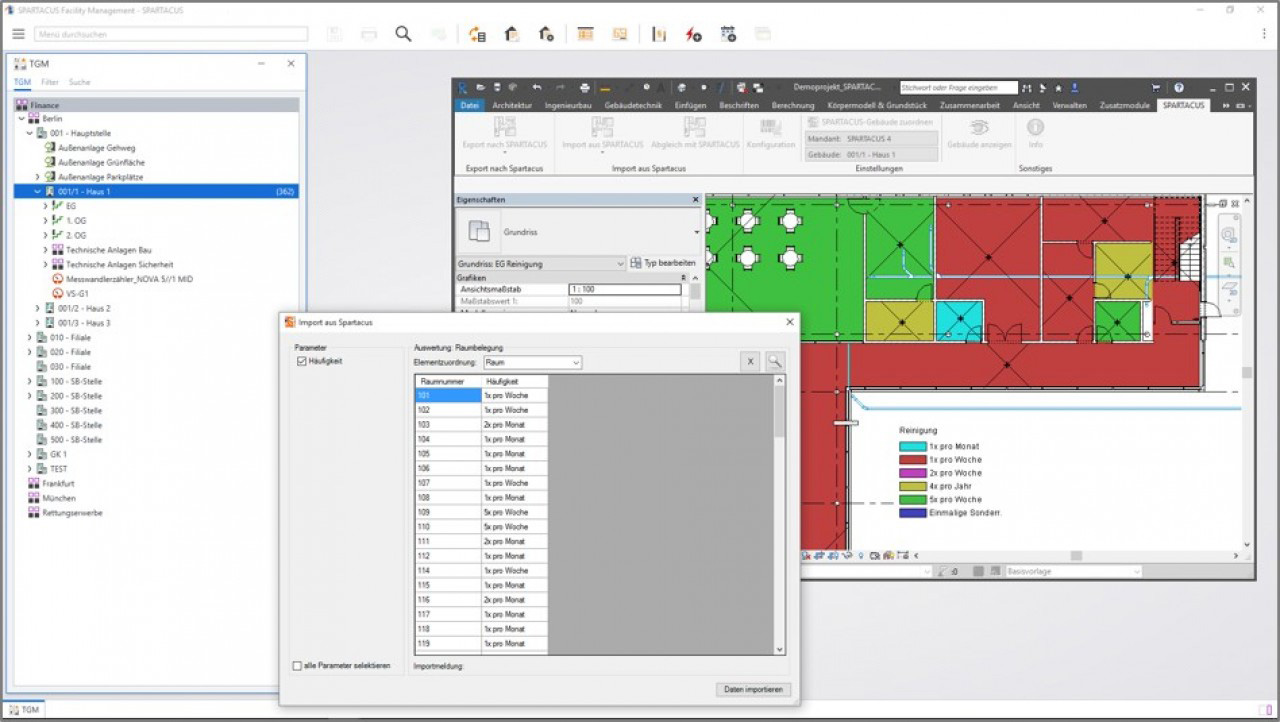The image size is (1280, 722).
Task: Click the undo arrow in Revit quick access bar
Action: click(537, 88)
